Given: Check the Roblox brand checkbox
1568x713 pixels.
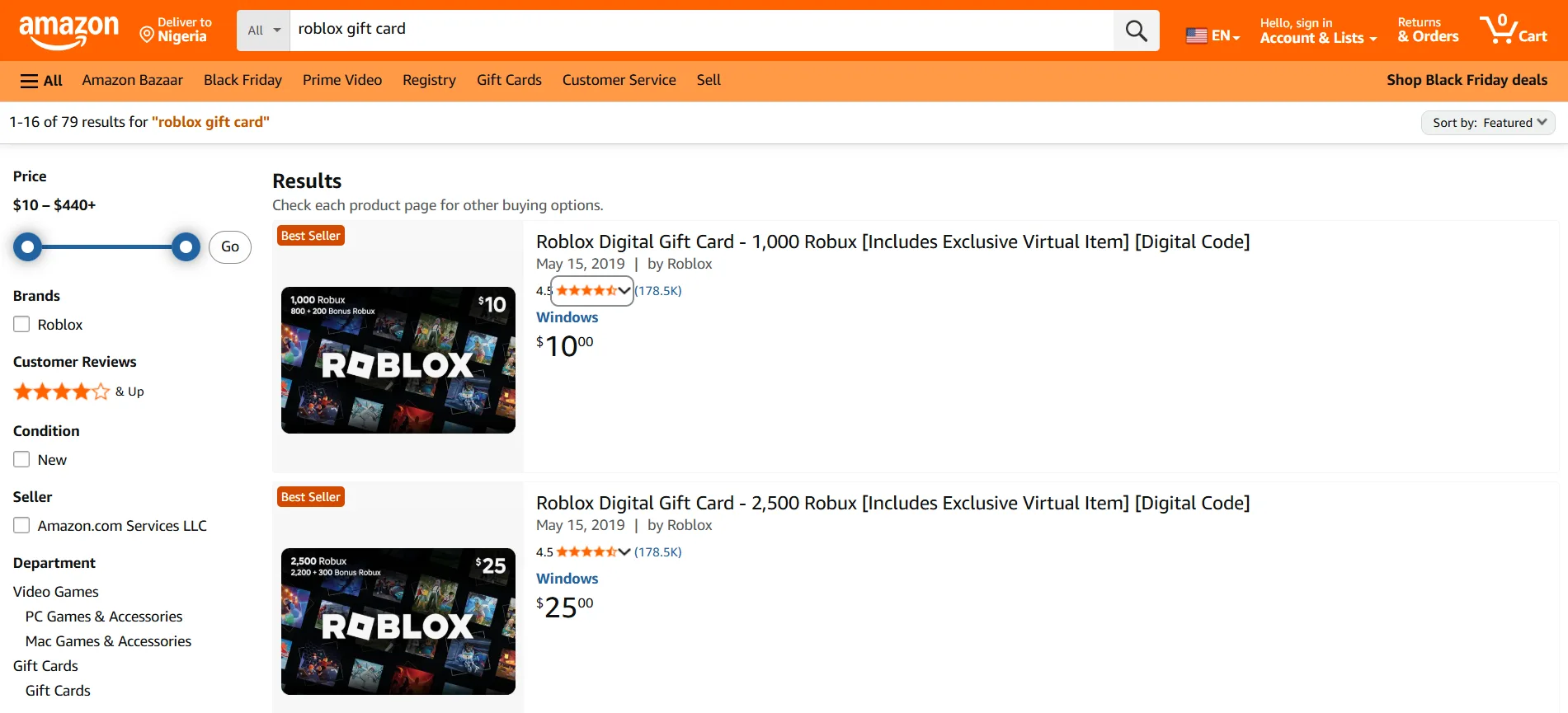Looking at the screenshot, I should (x=21, y=324).
